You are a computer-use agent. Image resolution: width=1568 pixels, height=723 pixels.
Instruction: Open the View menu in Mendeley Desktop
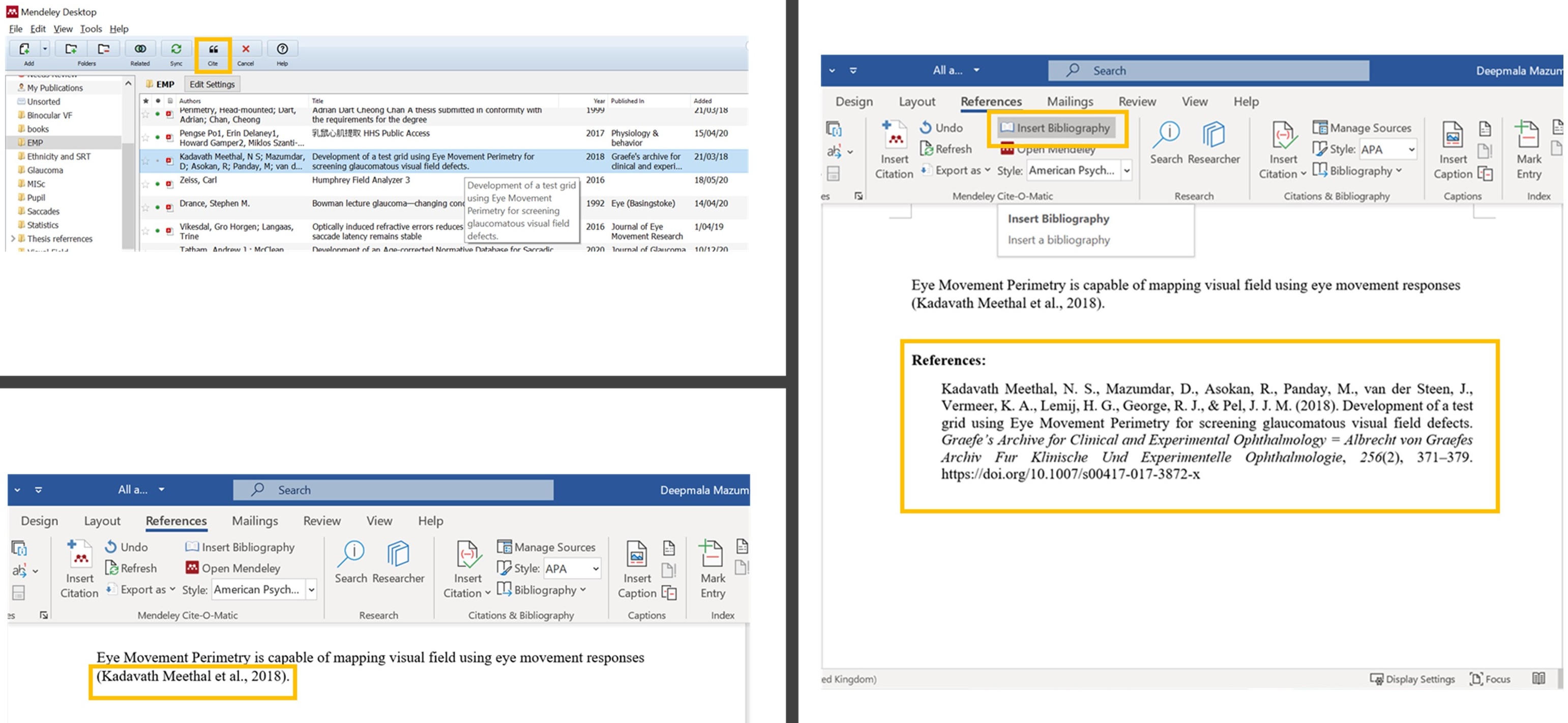click(x=63, y=28)
